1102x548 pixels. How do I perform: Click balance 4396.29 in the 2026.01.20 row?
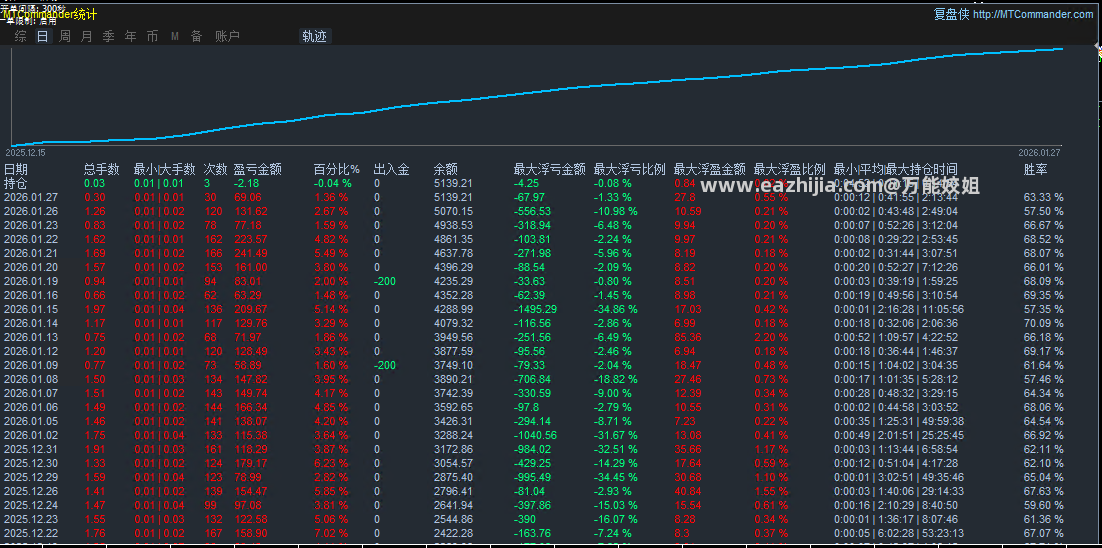[x=453, y=268]
